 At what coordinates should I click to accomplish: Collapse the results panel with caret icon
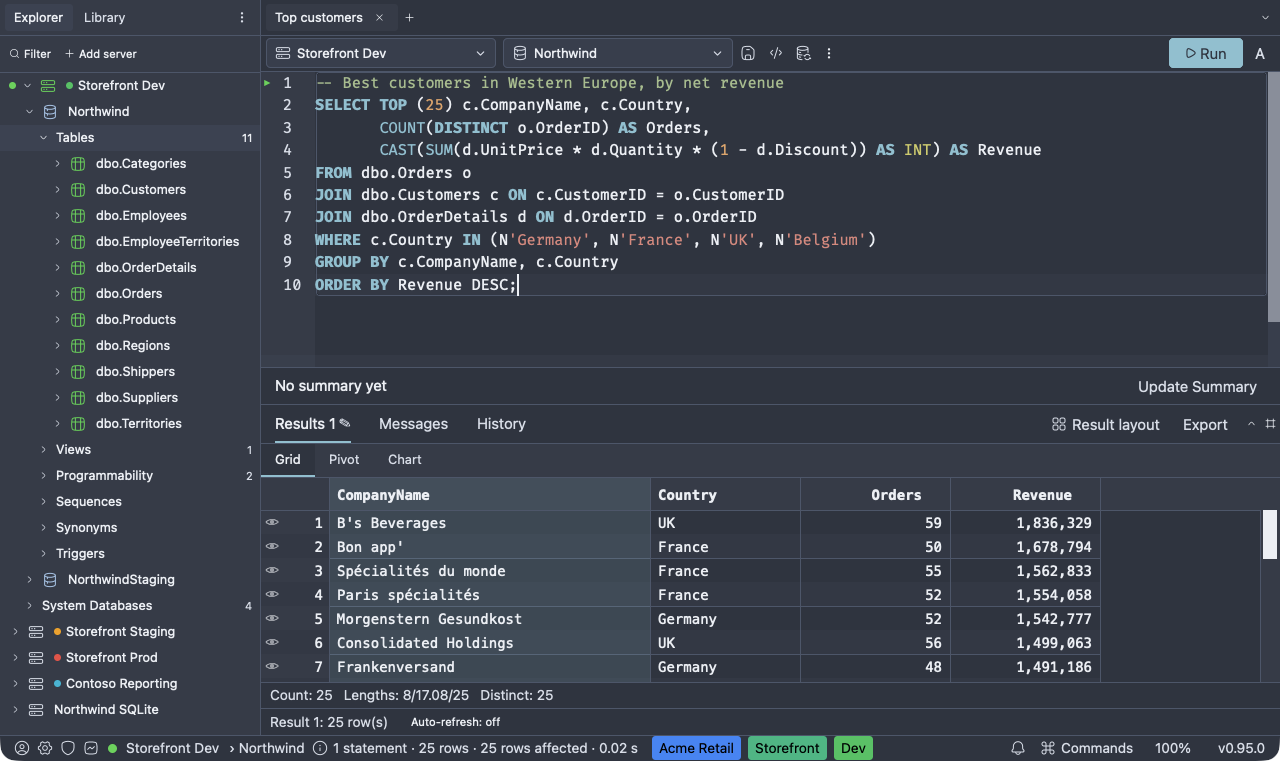pos(1251,424)
